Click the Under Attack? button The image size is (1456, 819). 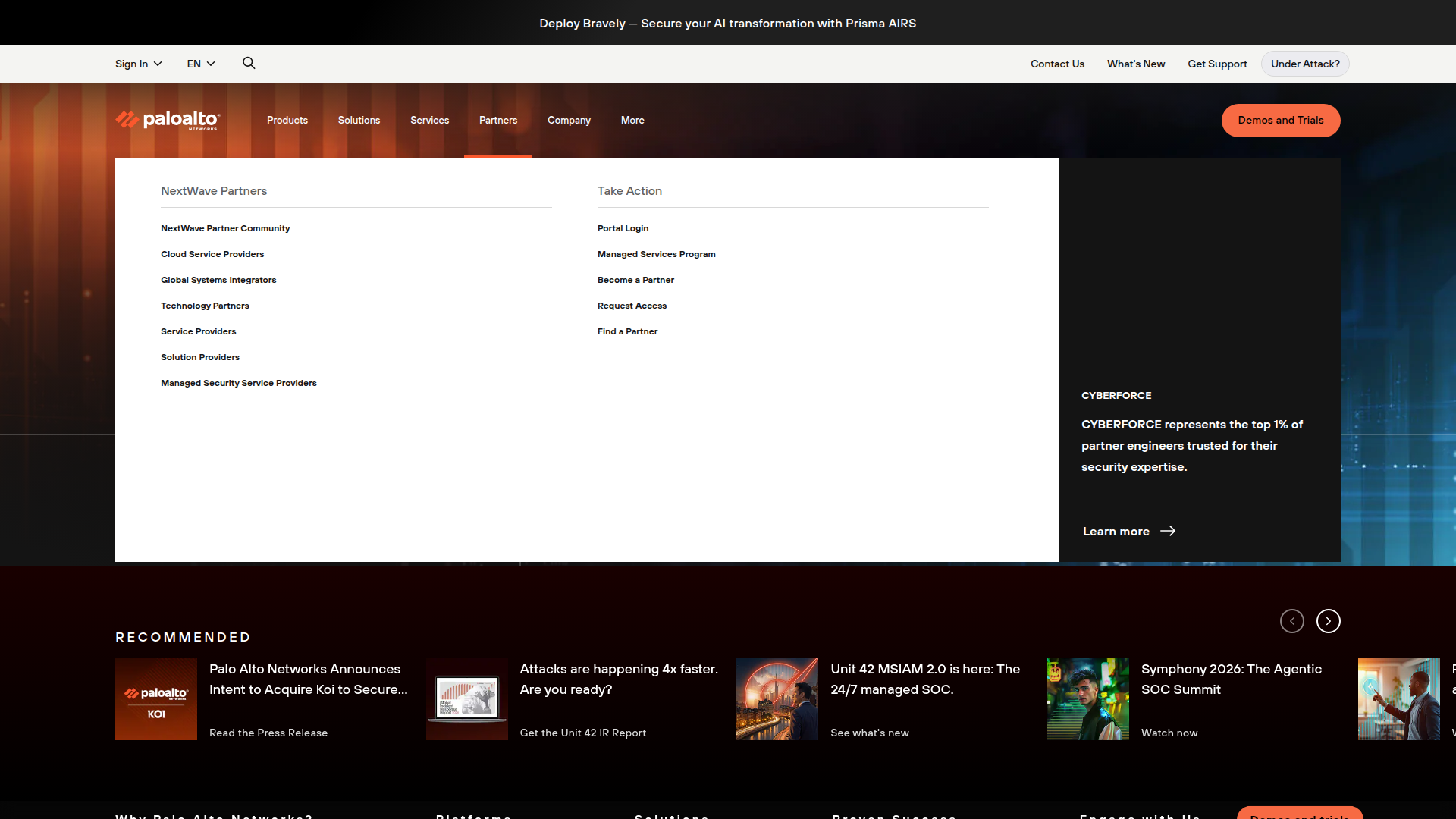[1305, 64]
